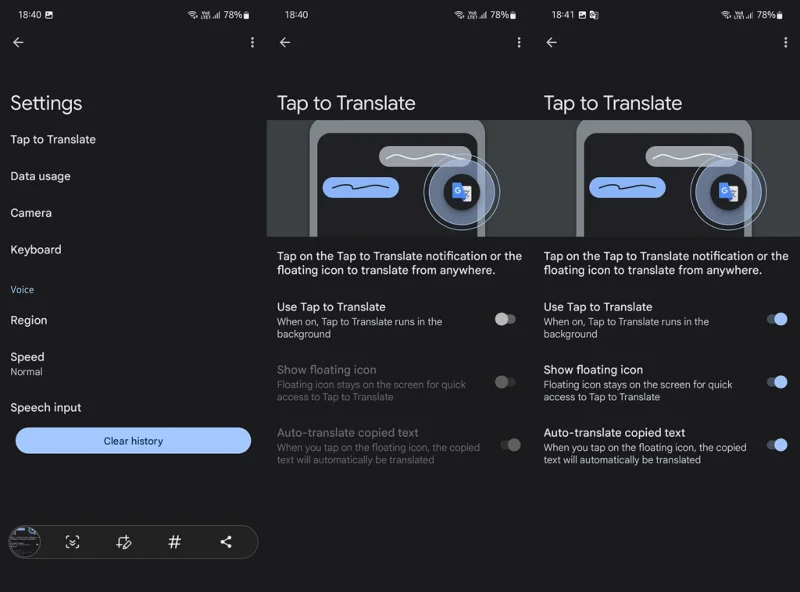Open Speech input setting

(x=46, y=407)
